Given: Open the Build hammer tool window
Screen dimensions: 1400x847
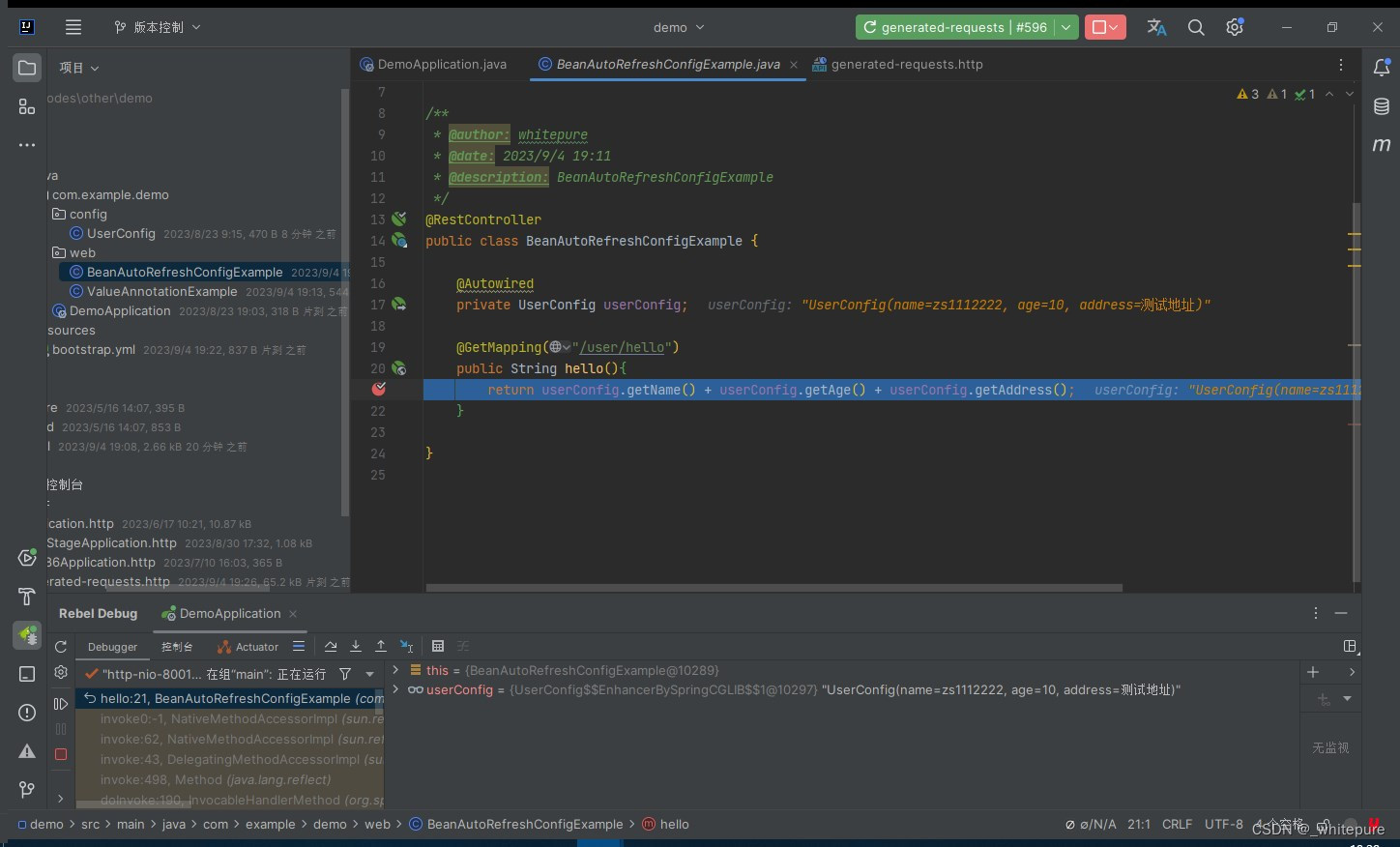Looking at the screenshot, I should tap(27, 597).
